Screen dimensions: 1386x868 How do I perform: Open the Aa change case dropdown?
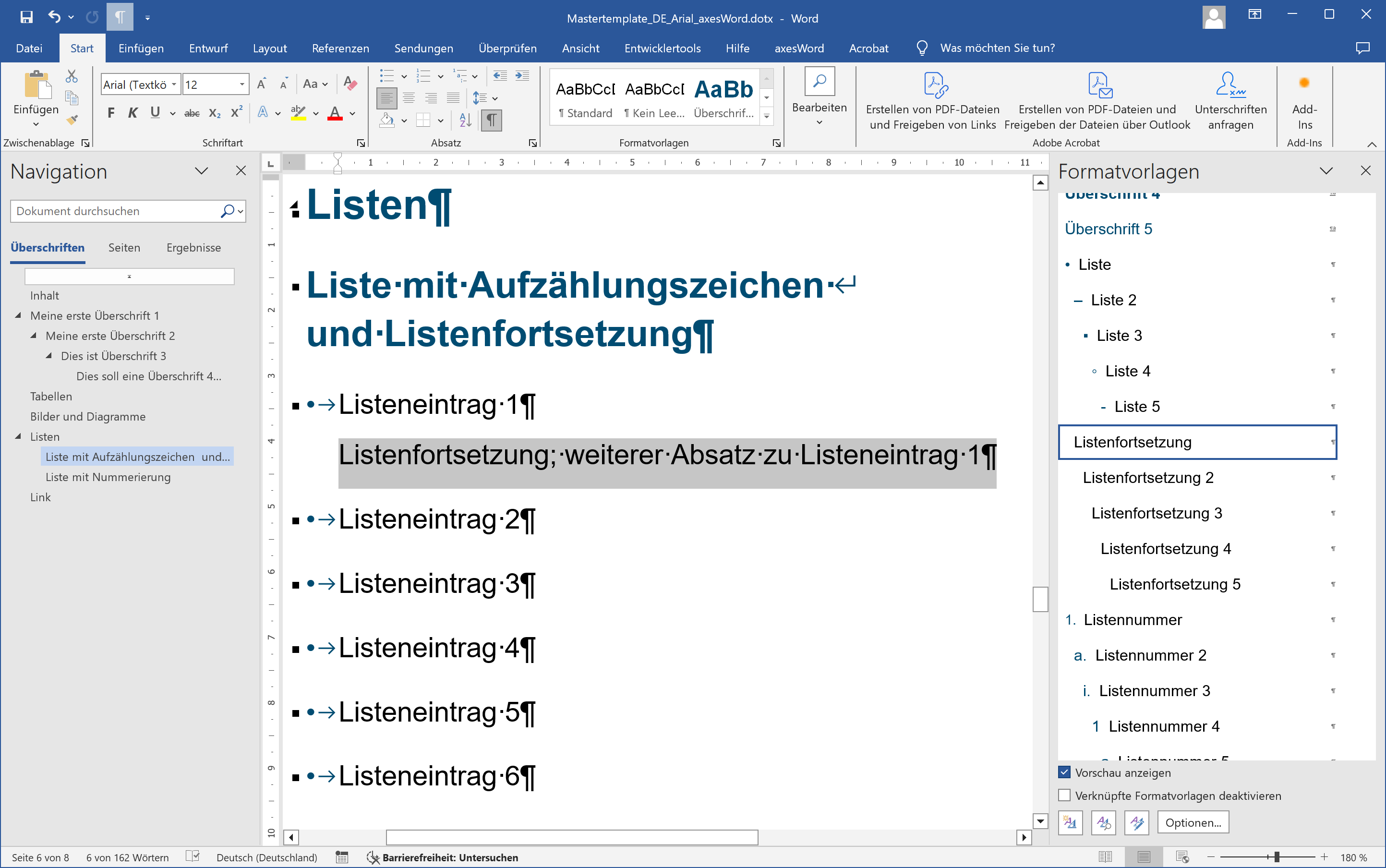pos(315,84)
